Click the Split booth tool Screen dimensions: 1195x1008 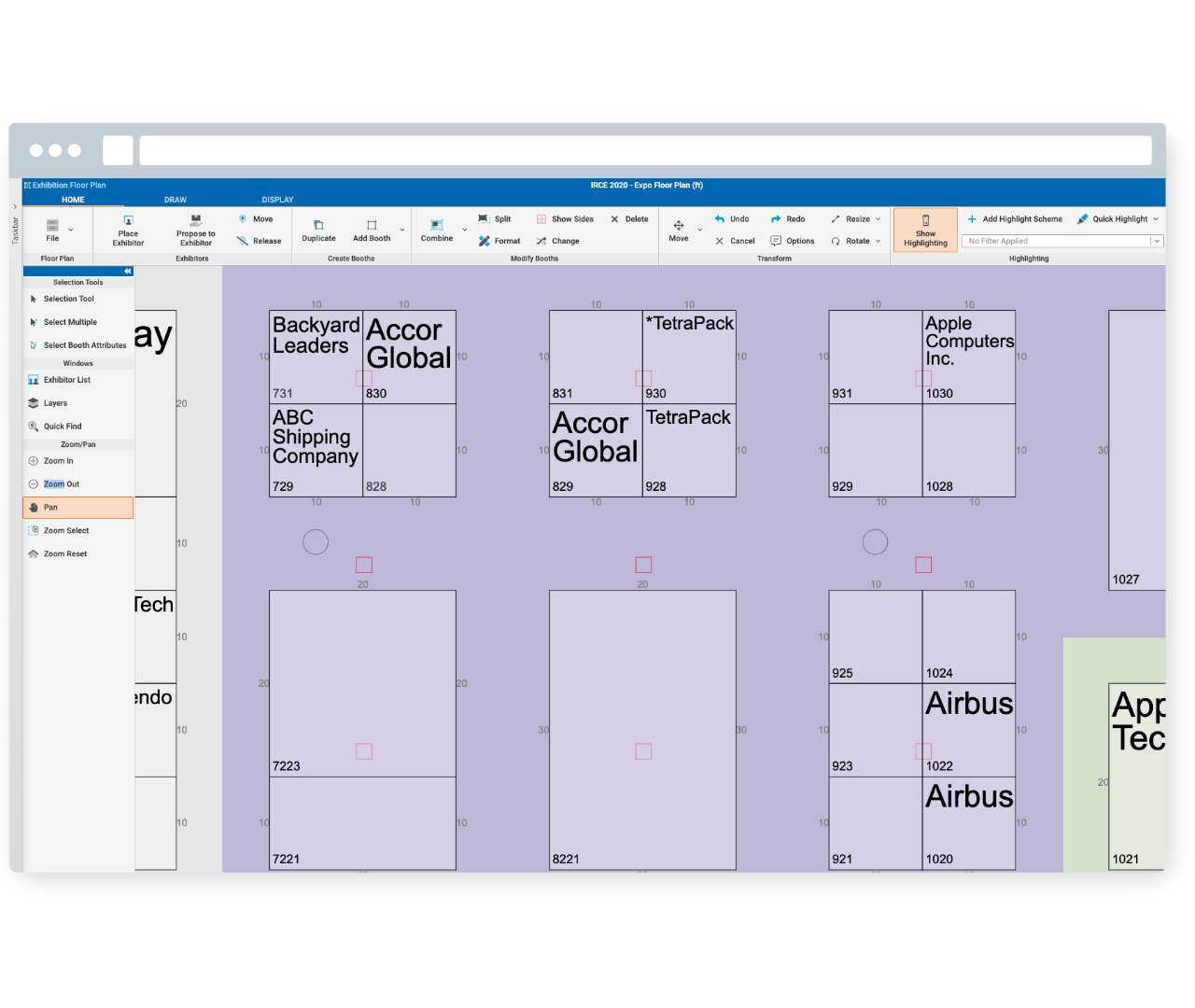click(x=495, y=219)
